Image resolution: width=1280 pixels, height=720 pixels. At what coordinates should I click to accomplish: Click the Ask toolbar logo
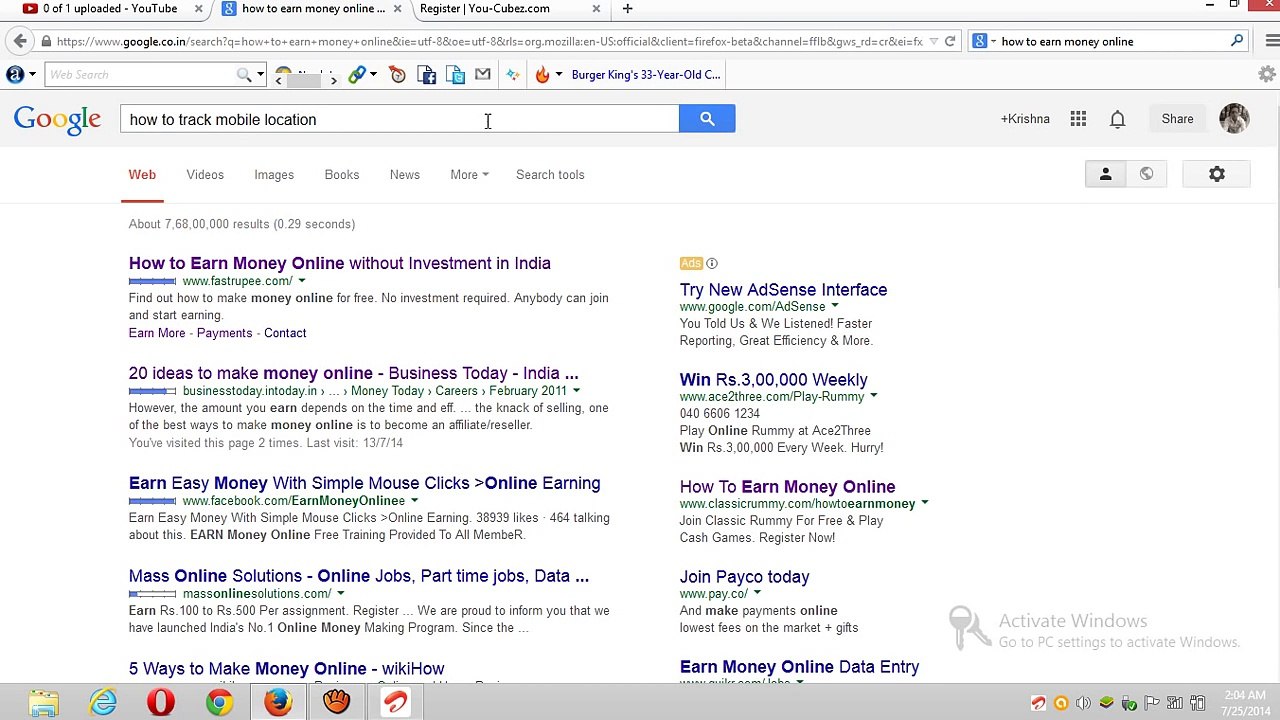pyautogui.click(x=15, y=75)
